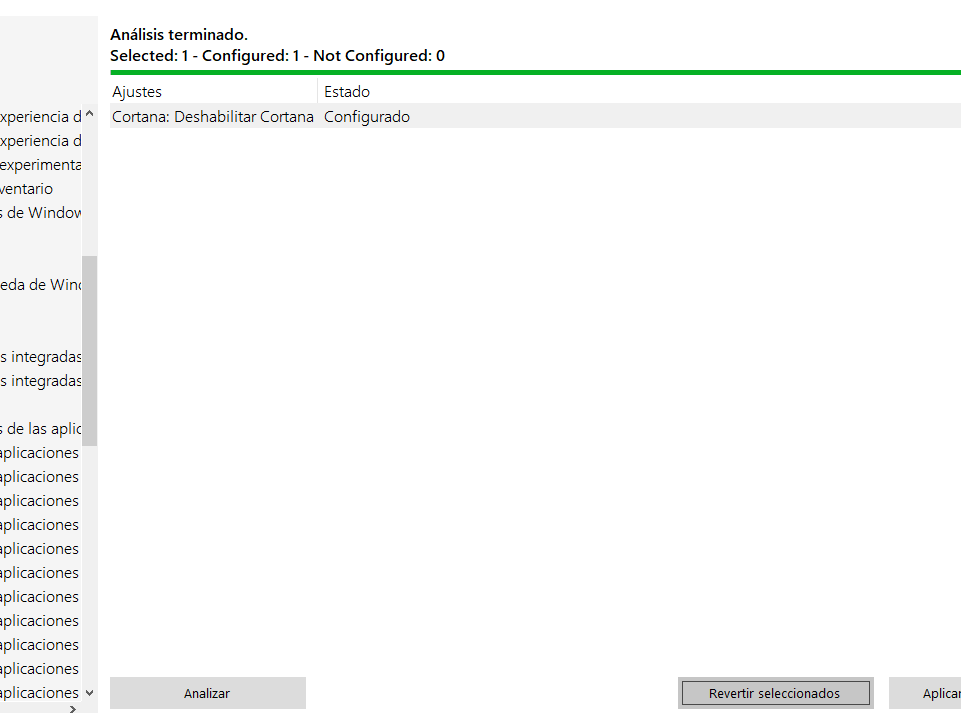The image size is (961, 713).
Task: Click the Configurado status cell
Action: point(367,117)
